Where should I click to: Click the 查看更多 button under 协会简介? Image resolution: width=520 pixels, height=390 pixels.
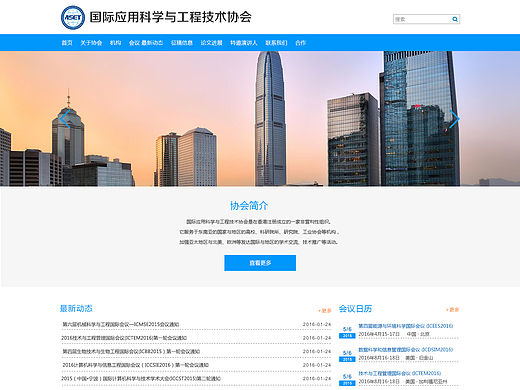[x=260, y=263]
